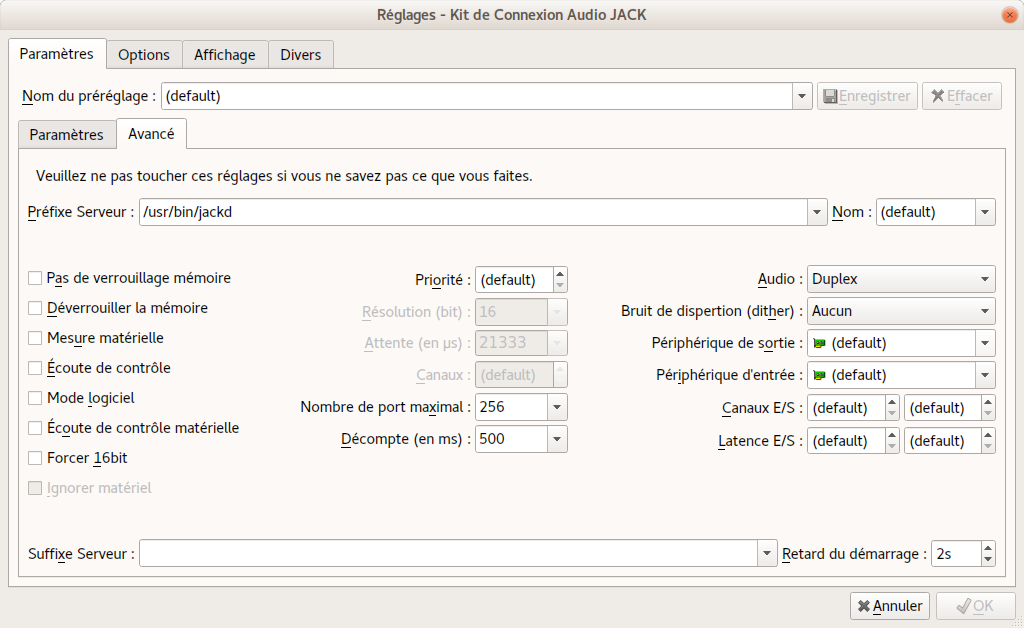Tick Écoute de contrôle matérielle checkbox
1024x628 pixels.
coord(36,428)
